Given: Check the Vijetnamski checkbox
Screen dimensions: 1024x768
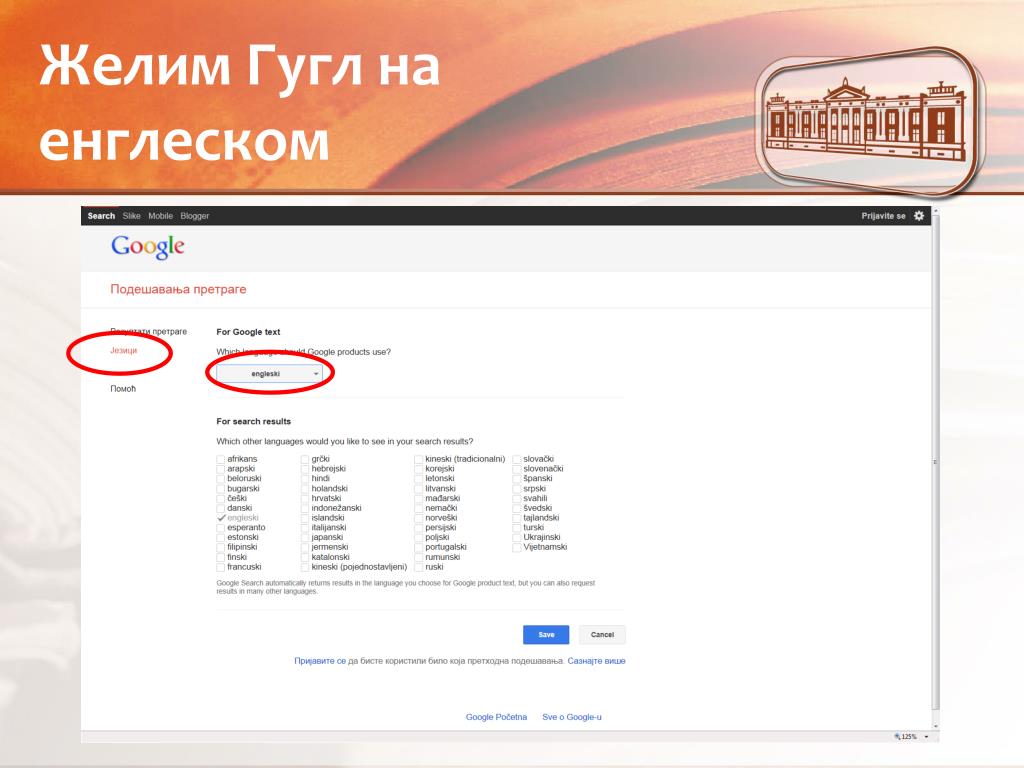Looking at the screenshot, I should (517, 547).
